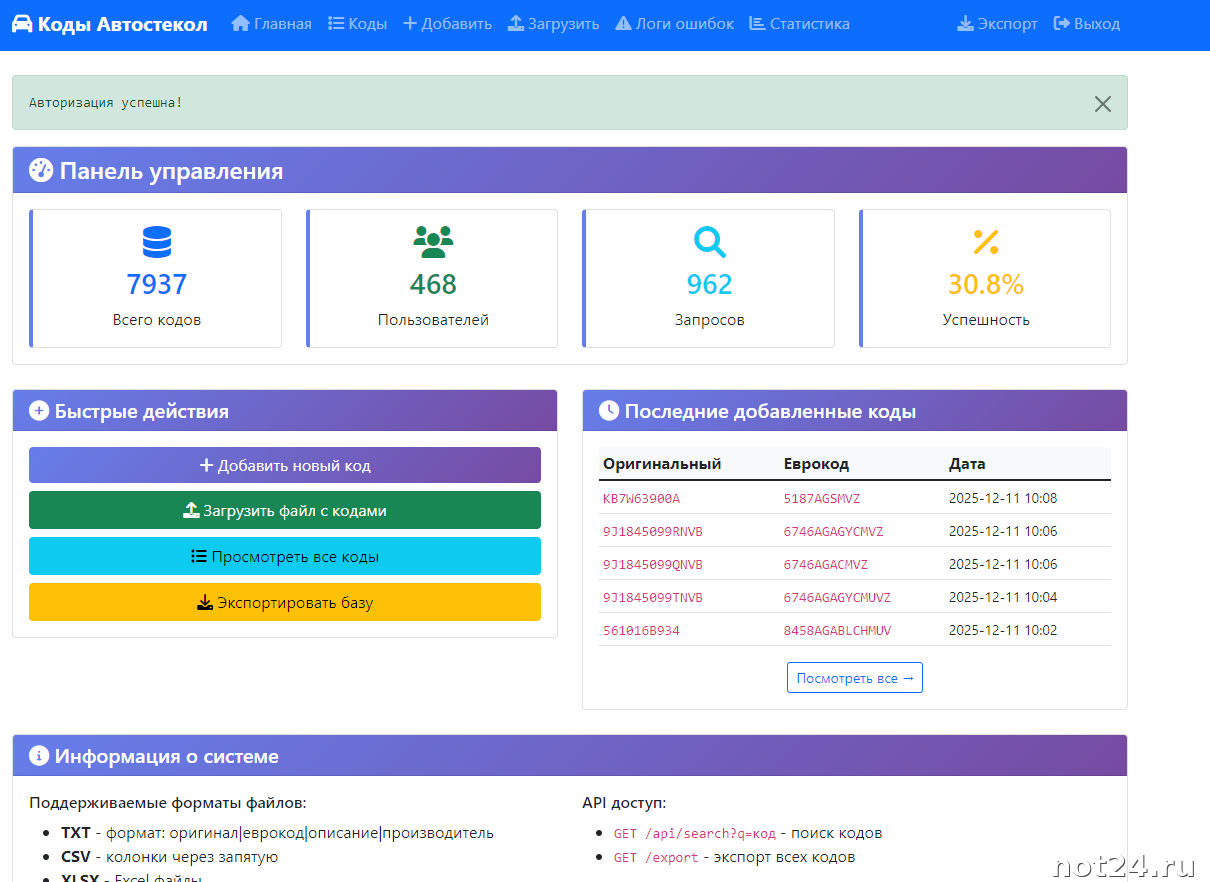Click the Оригинальный column header
This screenshot has height=882, width=1210.
click(662, 464)
